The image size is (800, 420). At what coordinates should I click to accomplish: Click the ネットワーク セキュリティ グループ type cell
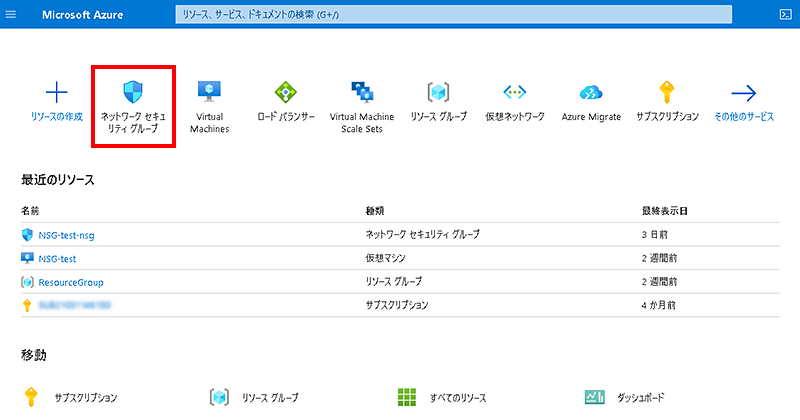[x=422, y=235]
